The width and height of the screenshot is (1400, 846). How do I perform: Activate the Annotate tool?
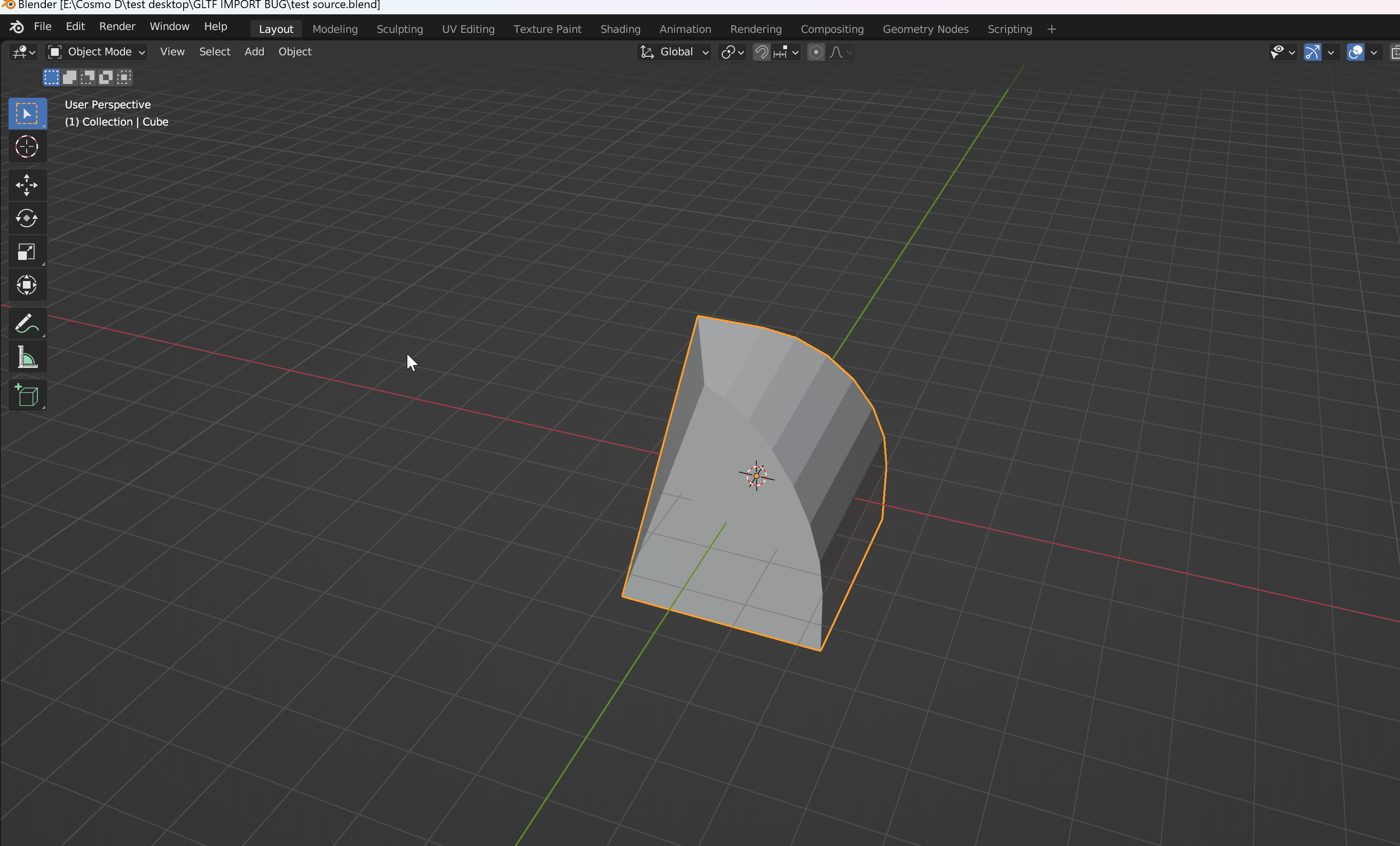point(27,323)
